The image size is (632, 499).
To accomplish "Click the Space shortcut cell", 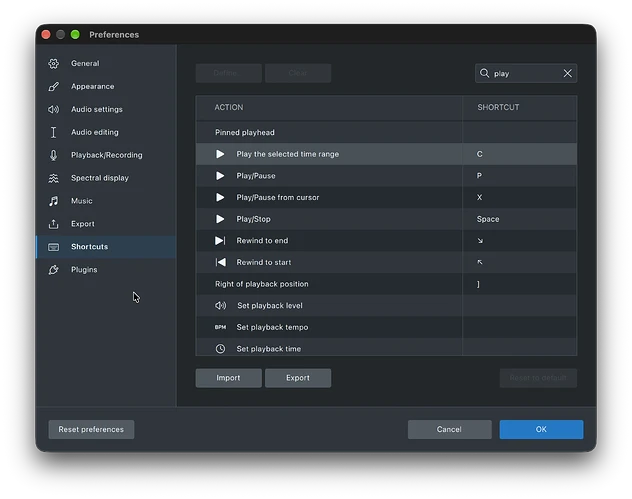I will 520,219.
